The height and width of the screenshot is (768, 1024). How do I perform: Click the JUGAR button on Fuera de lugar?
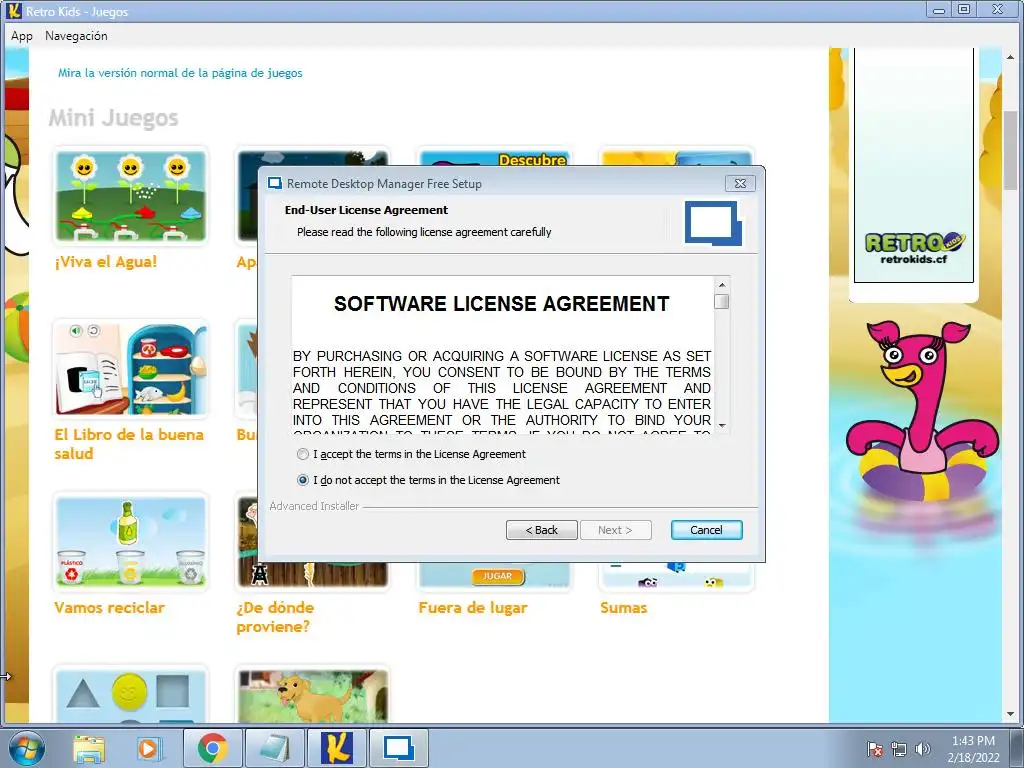[497, 576]
